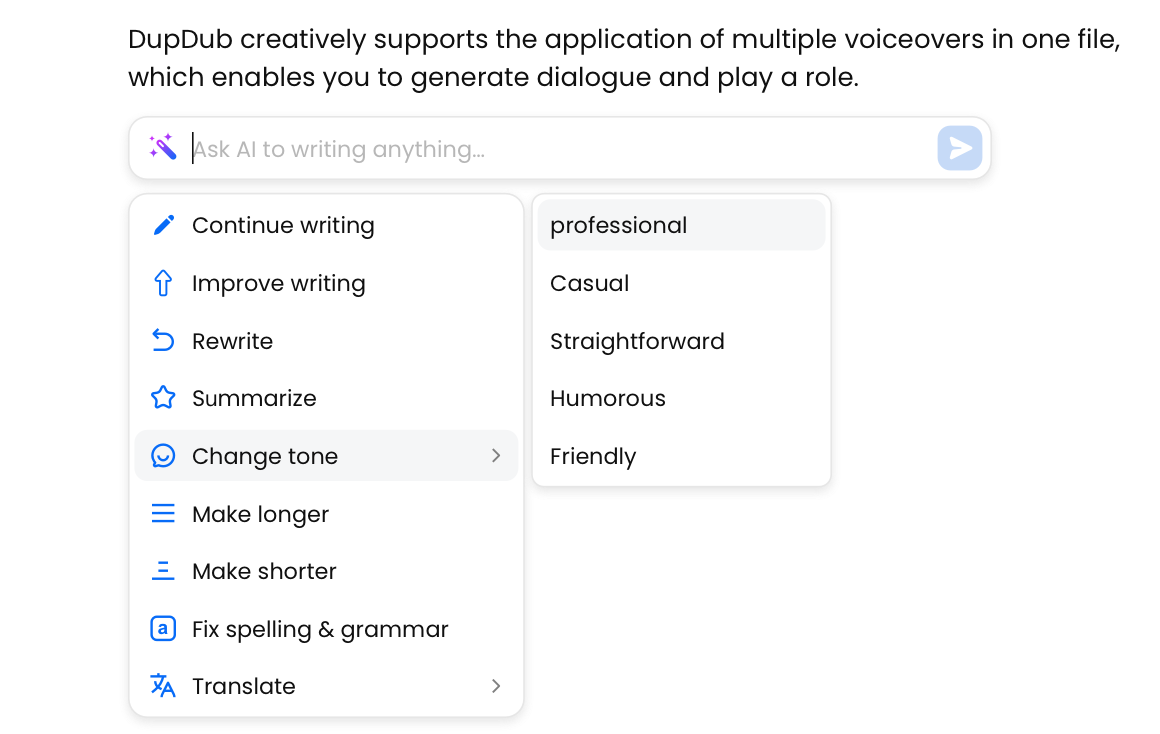Click the blue send button
1160x734 pixels.
pyautogui.click(x=959, y=147)
